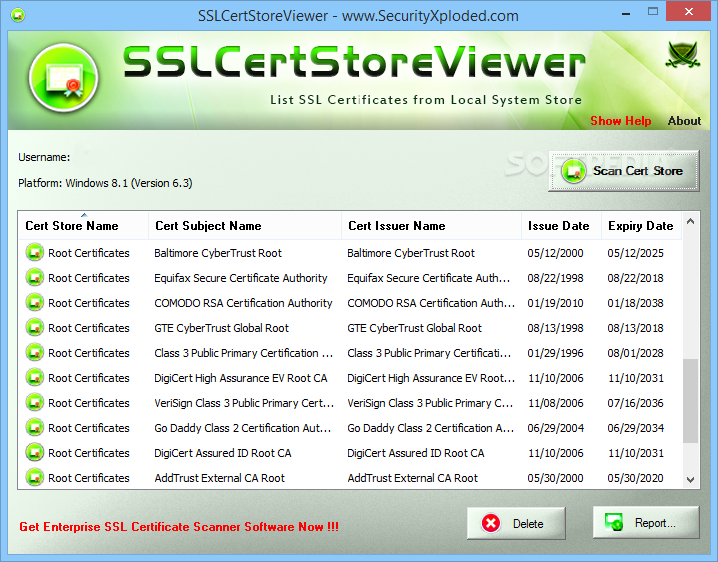This screenshot has width=718, height=562.
Task: Click certificate icon for Equifax Secure row
Action: [x=34, y=278]
